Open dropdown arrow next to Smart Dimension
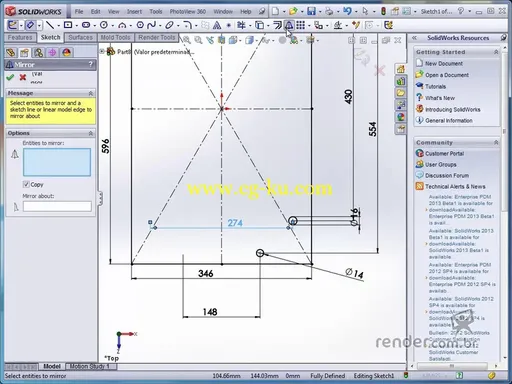Viewport: 512px width, 384px height. (40, 25)
